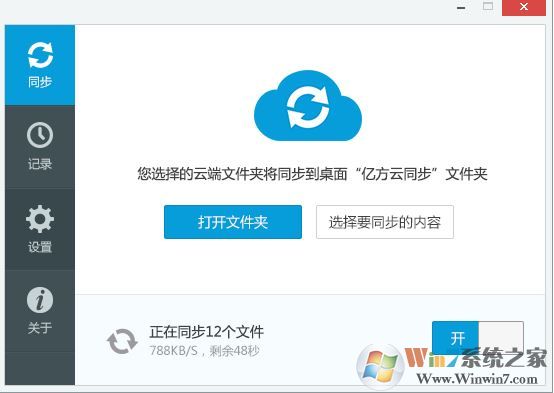Minimize the window
Viewport: 554px width, 393px height.
pyautogui.click(x=461, y=7)
